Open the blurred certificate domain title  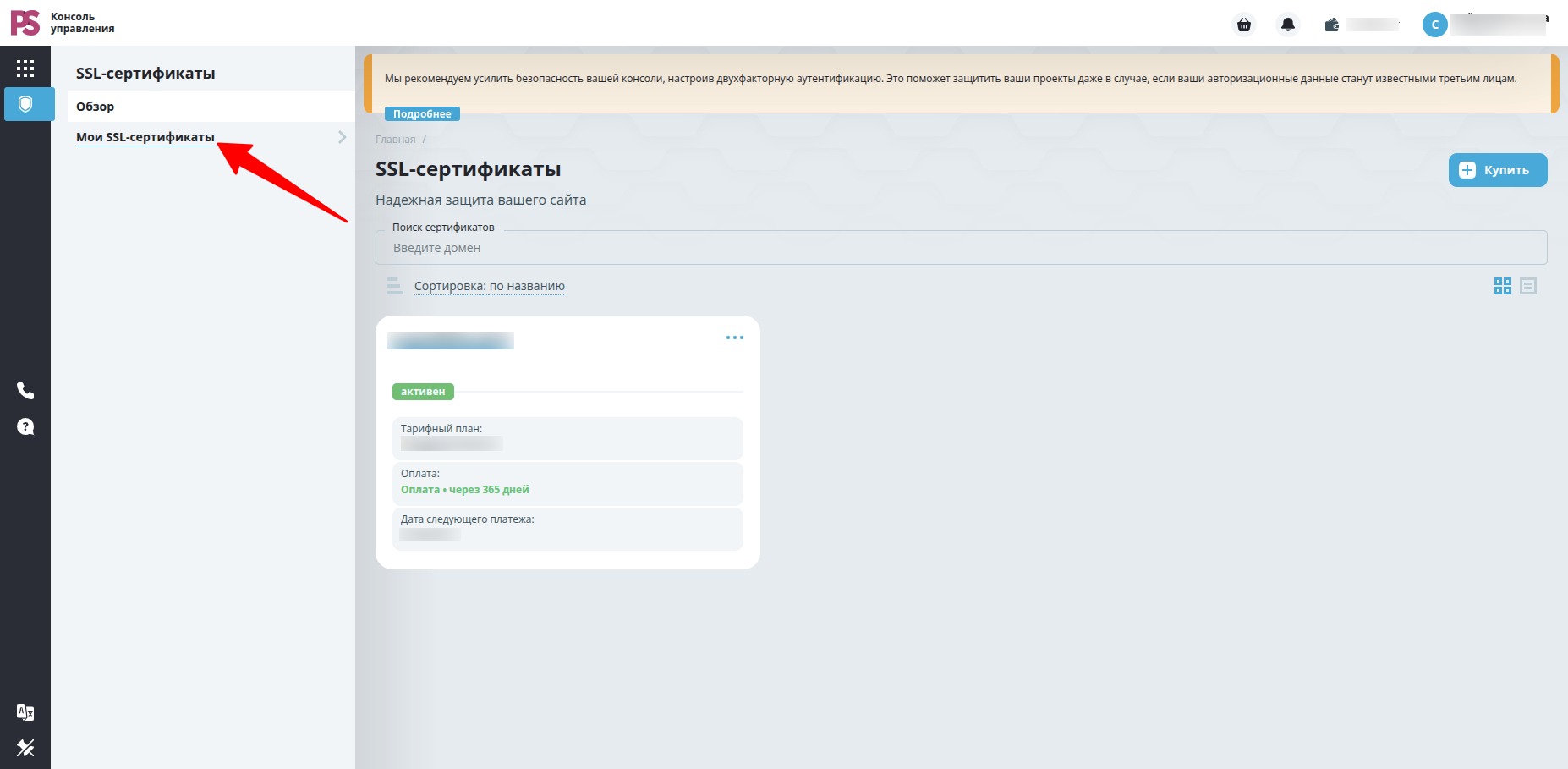click(x=450, y=341)
